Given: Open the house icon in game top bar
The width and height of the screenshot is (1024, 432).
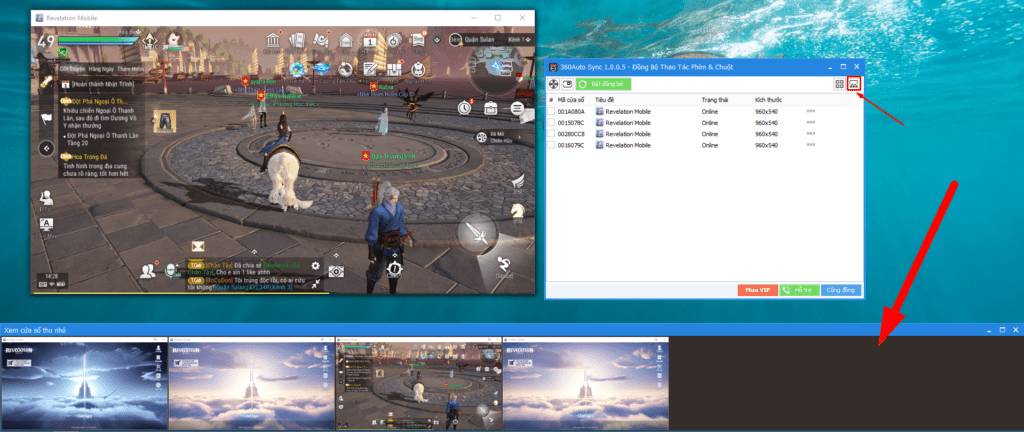Looking at the screenshot, I should [x=345, y=40].
